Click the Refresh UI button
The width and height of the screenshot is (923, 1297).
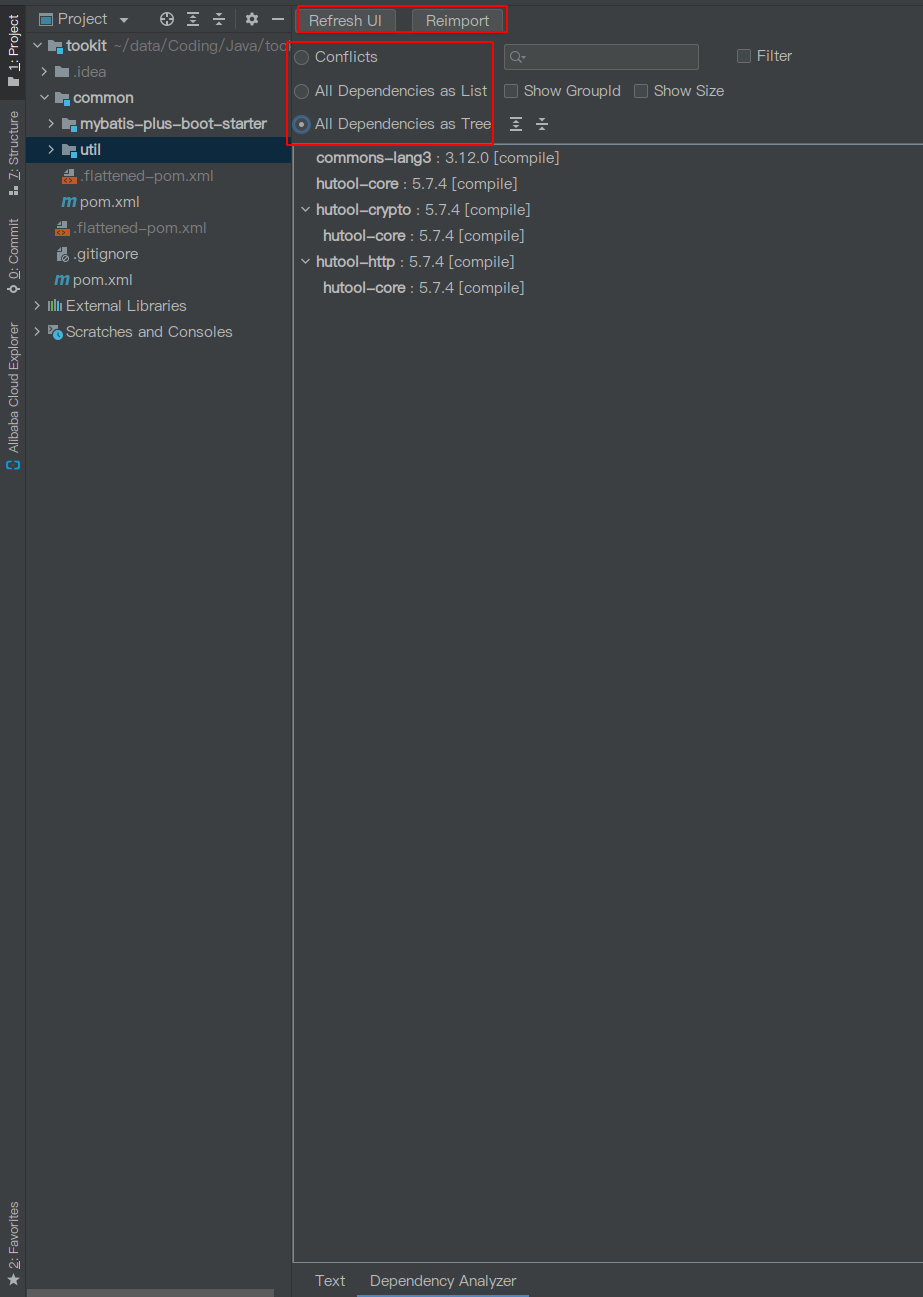tap(345, 21)
